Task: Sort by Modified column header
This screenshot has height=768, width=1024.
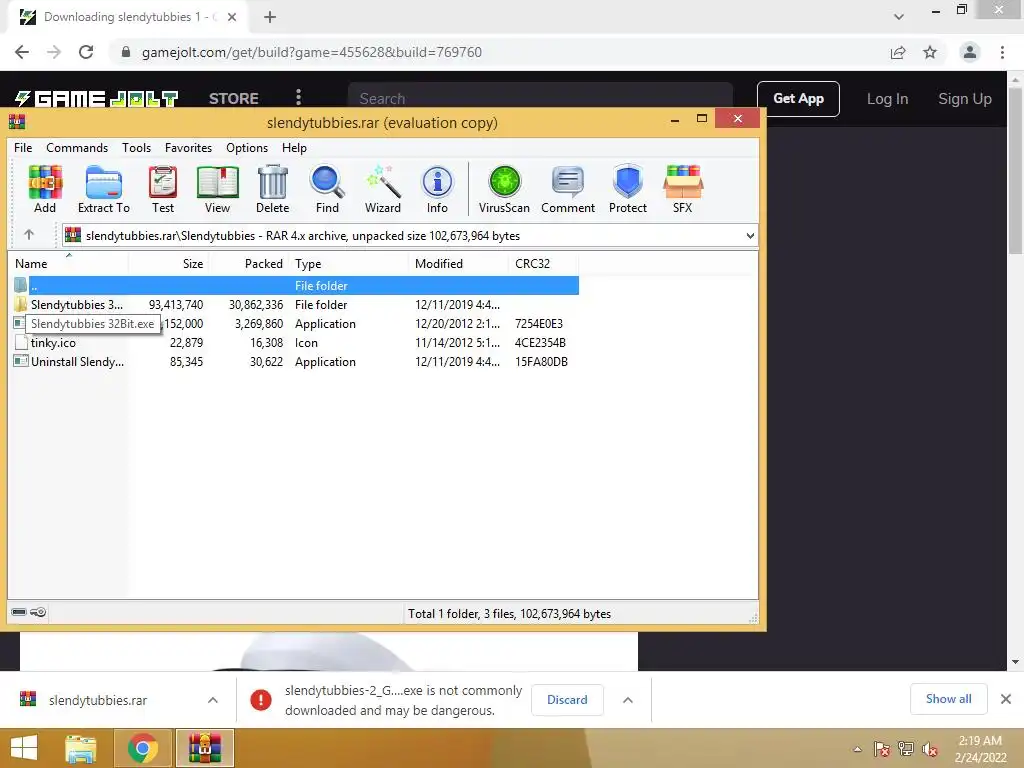Action: pyautogui.click(x=459, y=263)
